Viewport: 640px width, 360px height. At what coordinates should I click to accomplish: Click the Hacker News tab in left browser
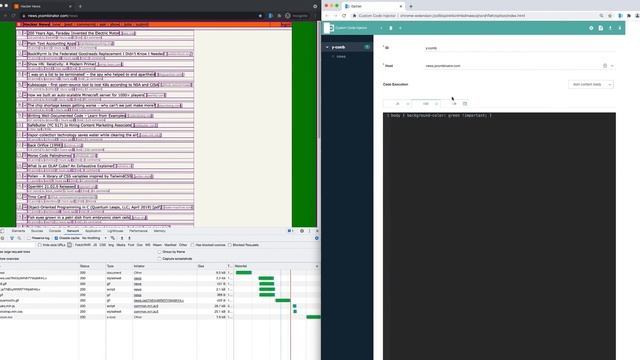tap(43, 6)
